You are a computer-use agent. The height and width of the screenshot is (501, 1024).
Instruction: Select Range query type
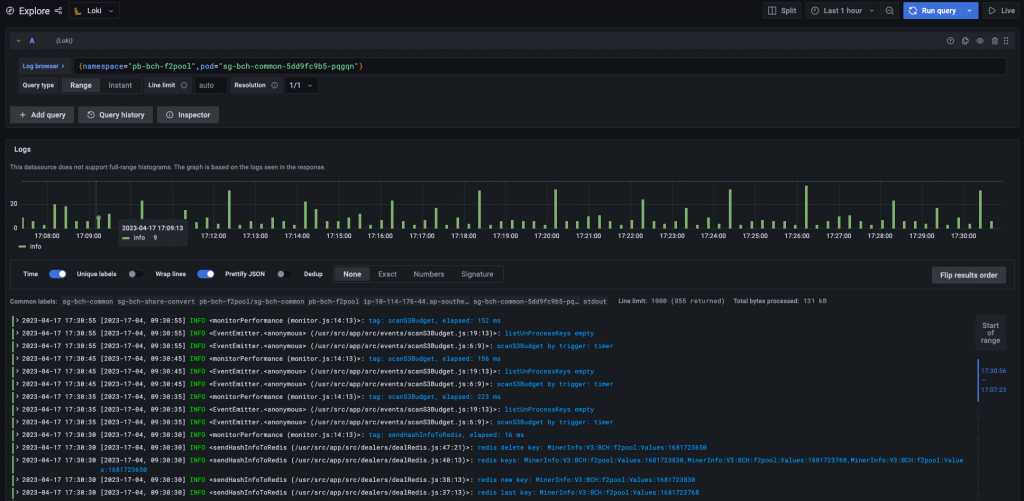[x=81, y=85]
